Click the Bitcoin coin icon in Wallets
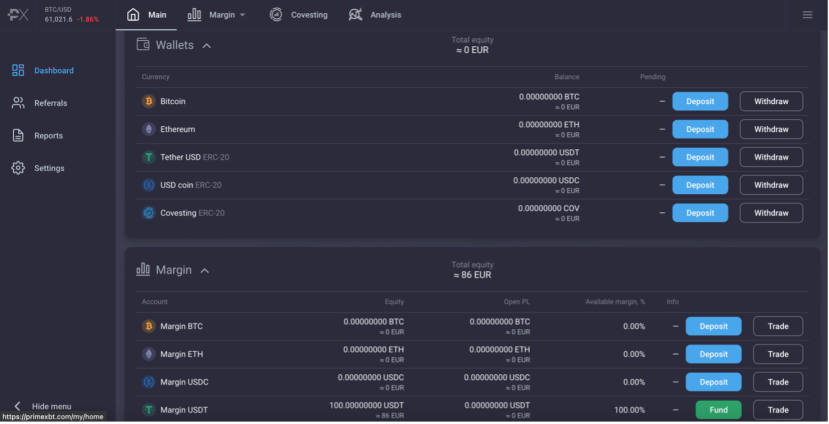This screenshot has height=424, width=829. pyautogui.click(x=149, y=101)
